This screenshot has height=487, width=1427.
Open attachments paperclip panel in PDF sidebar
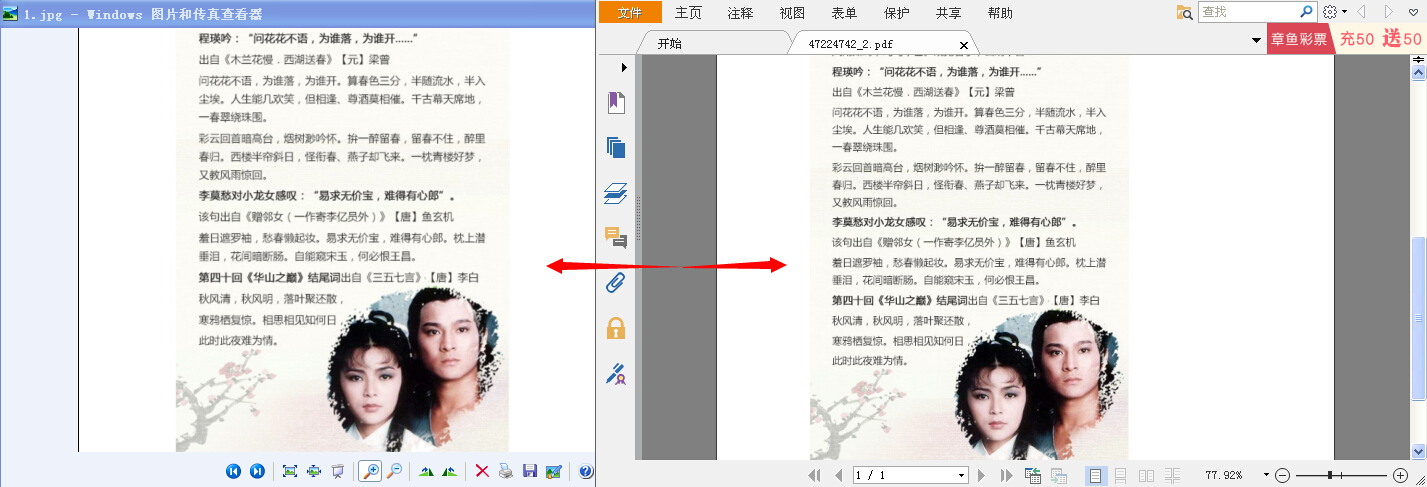click(x=616, y=282)
